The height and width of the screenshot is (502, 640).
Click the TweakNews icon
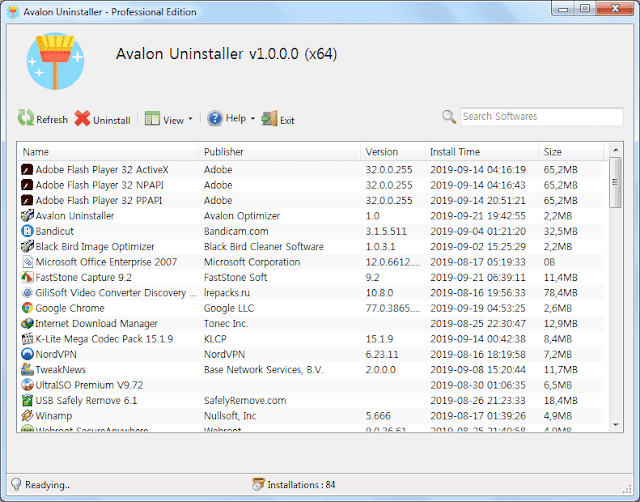[27, 369]
